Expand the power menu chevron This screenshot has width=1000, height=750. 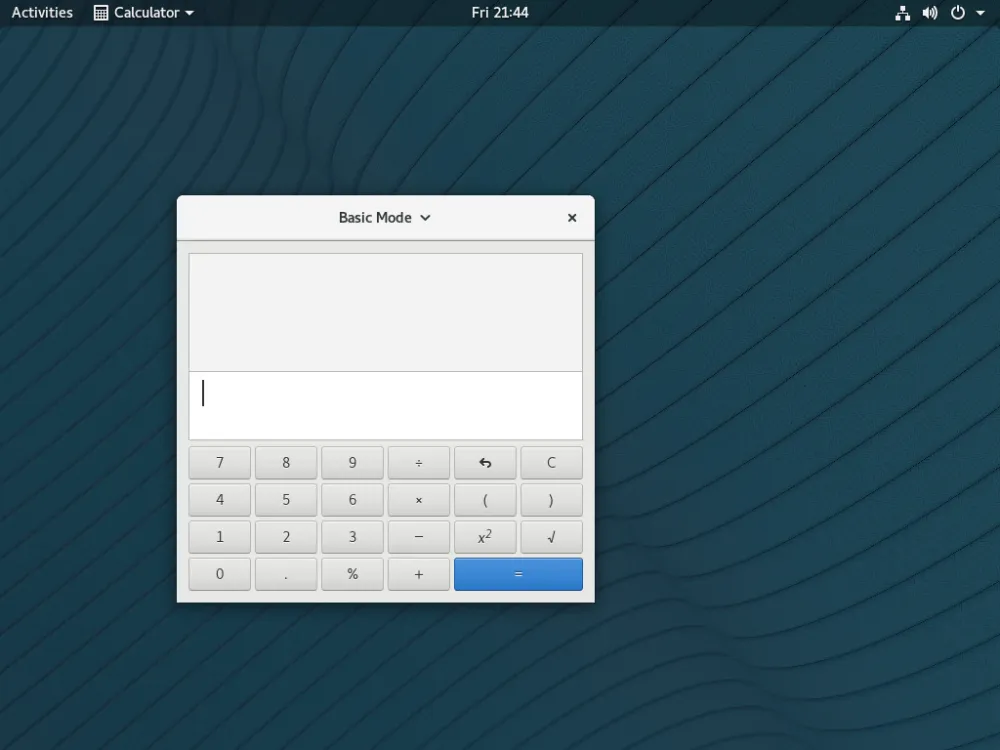click(x=981, y=13)
